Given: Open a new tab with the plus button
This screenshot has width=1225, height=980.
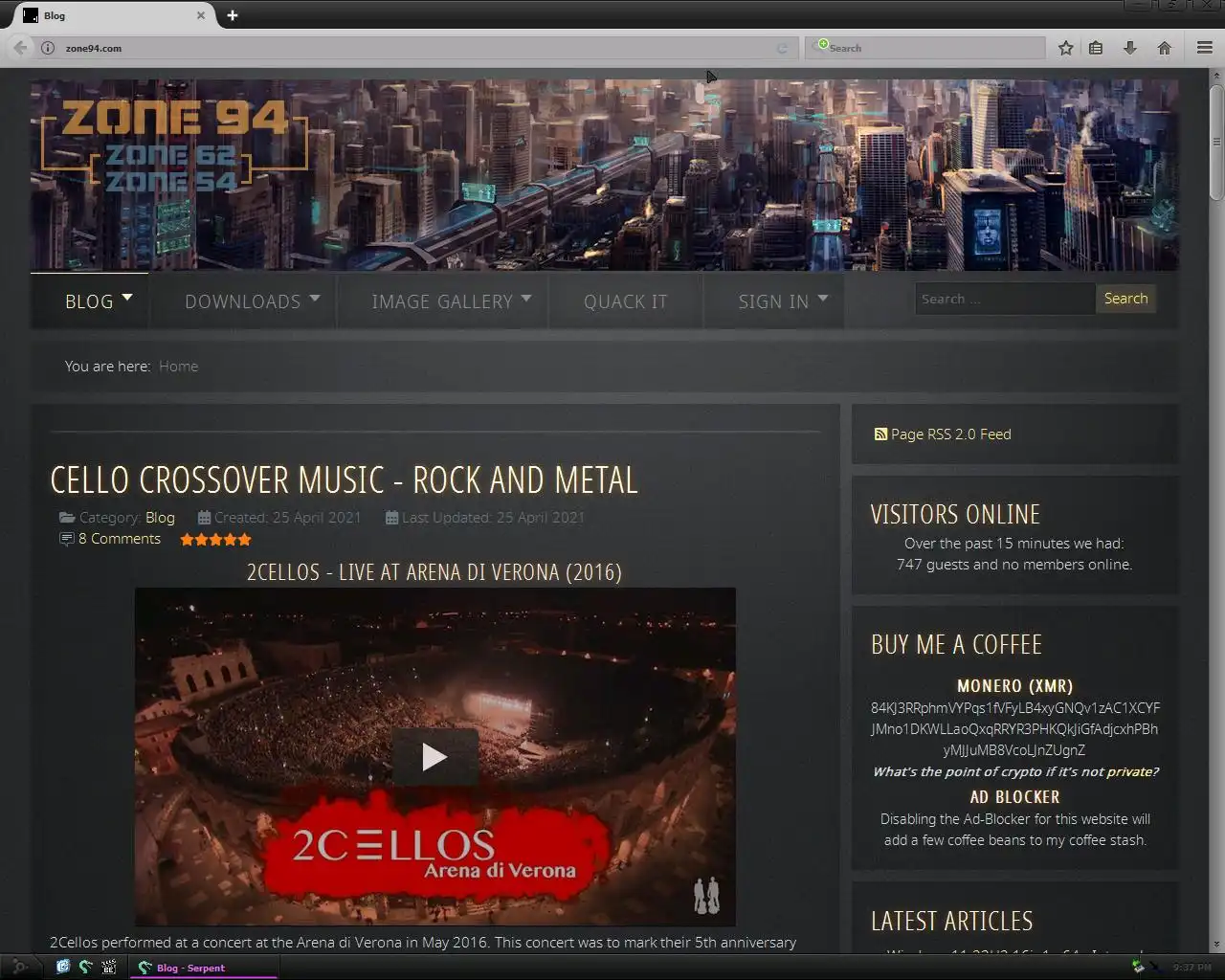Looking at the screenshot, I should (x=232, y=15).
